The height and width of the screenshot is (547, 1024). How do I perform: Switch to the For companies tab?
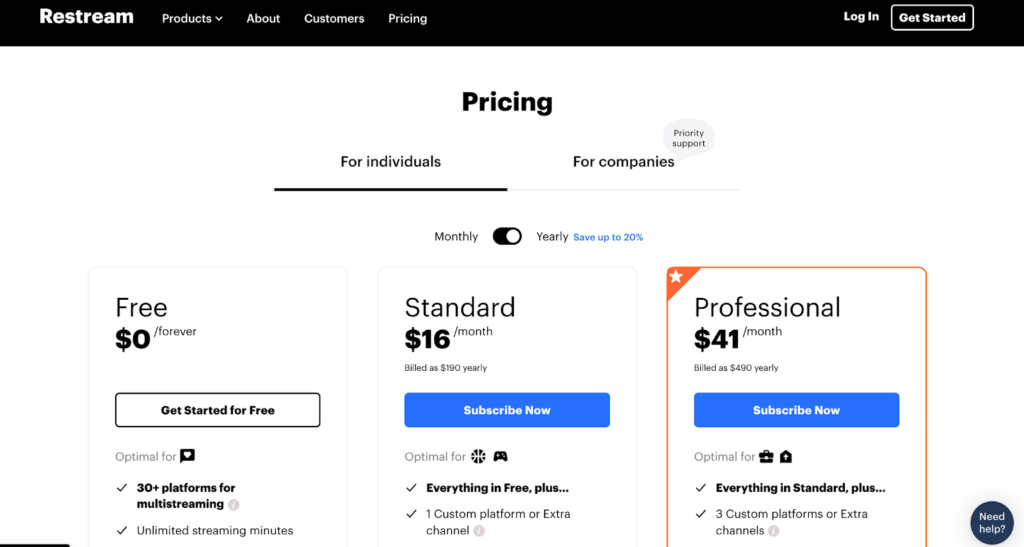pos(623,162)
